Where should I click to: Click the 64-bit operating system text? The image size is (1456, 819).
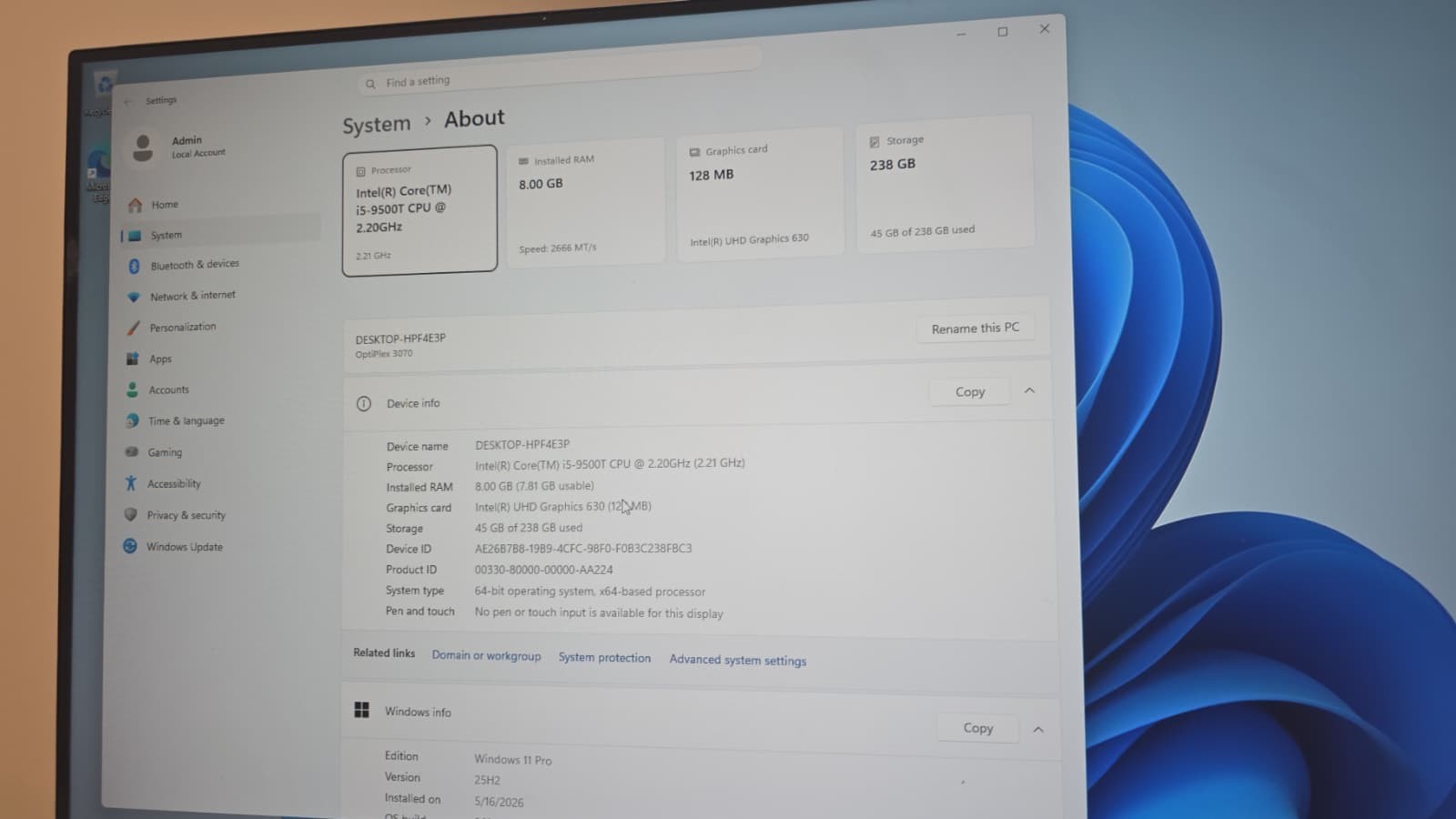[x=590, y=591]
